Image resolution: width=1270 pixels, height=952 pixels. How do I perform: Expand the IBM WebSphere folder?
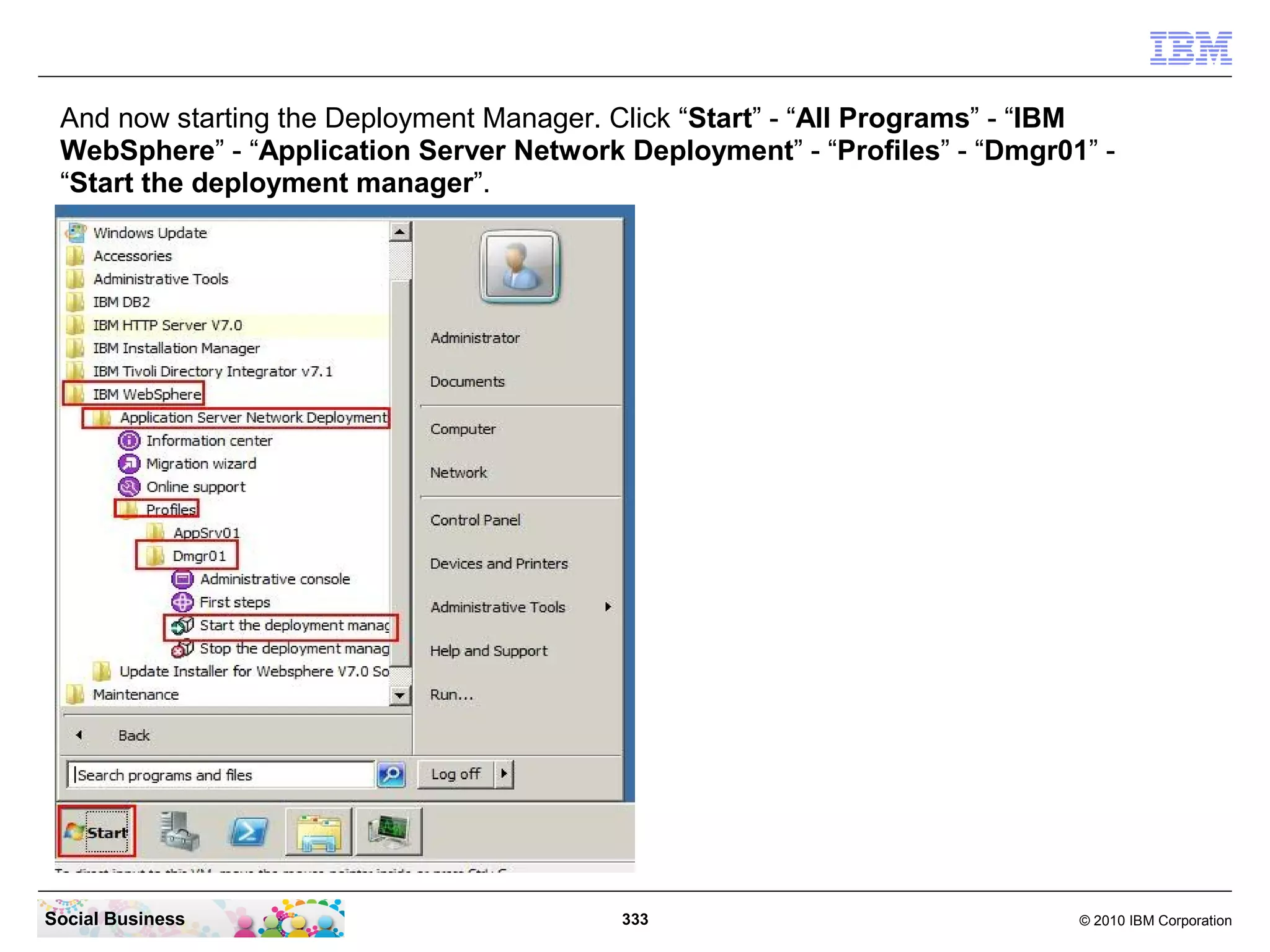click(x=133, y=394)
